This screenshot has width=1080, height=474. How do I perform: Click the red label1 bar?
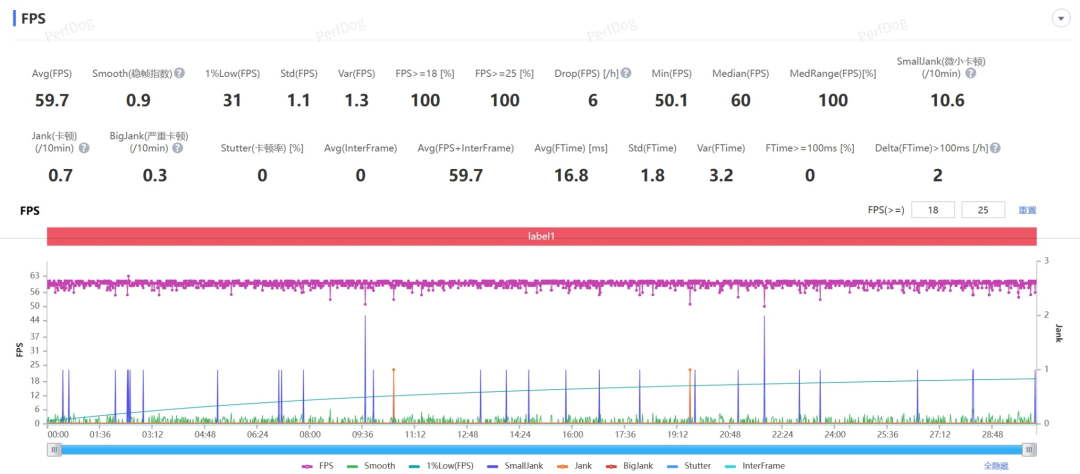(541, 236)
